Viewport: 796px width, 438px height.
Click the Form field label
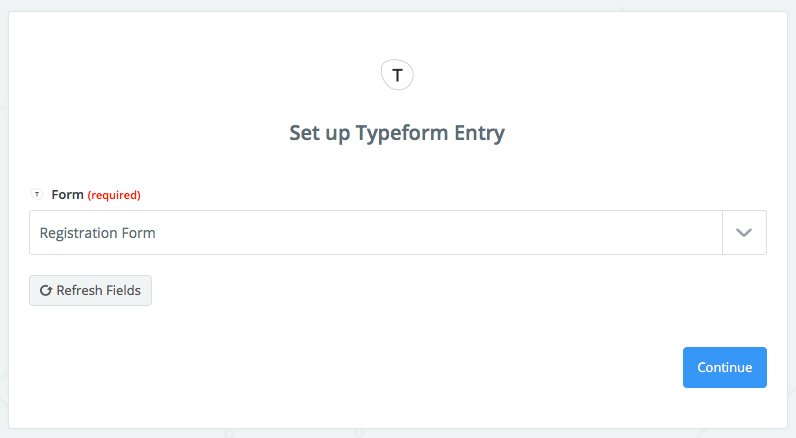[x=67, y=194]
